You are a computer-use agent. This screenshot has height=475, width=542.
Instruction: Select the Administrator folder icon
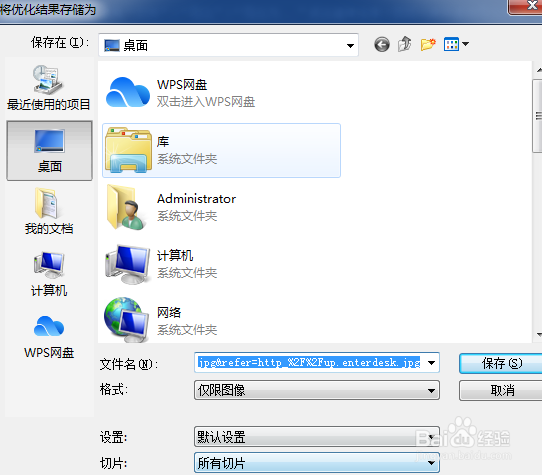click(127, 207)
